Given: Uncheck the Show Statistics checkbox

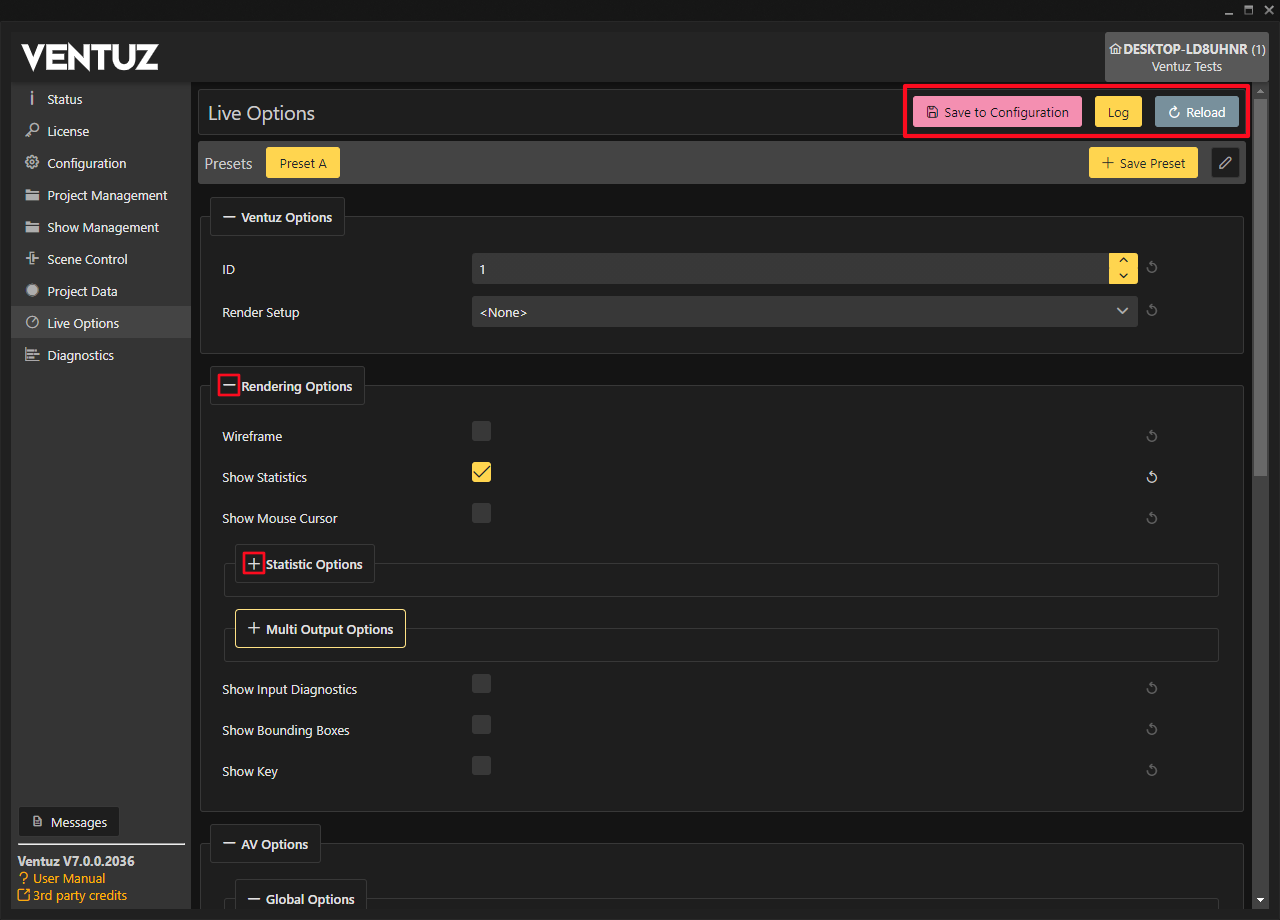Looking at the screenshot, I should coord(481,472).
